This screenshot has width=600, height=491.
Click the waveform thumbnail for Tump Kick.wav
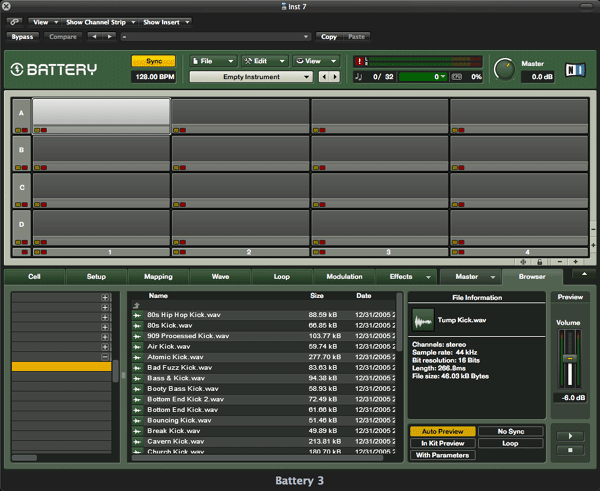pyautogui.click(x=423, y=319)
